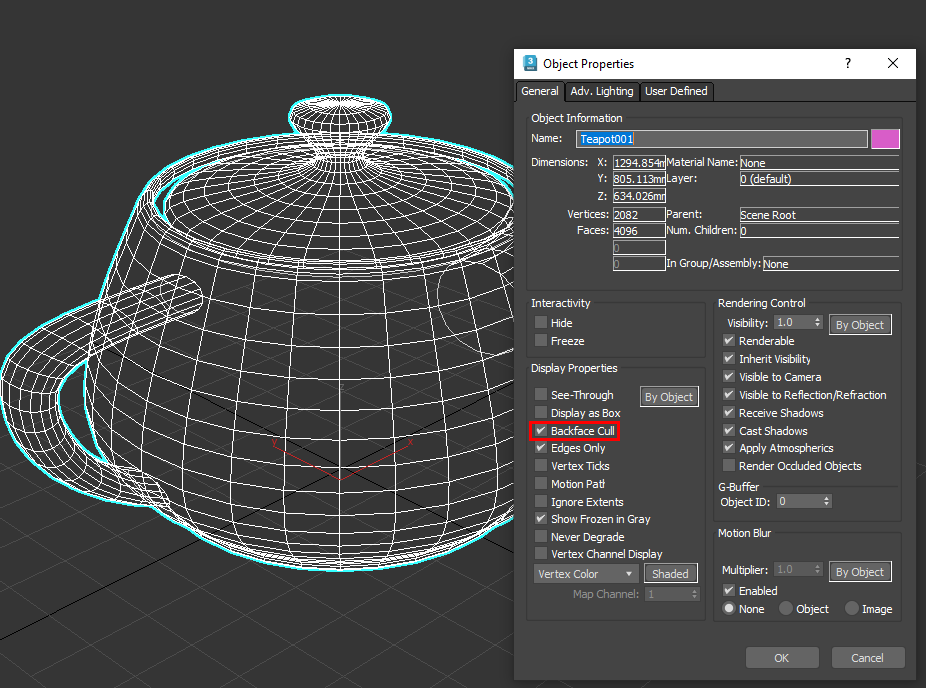Click the Dimensions Z value 634.026
Image resolution: width=926 pixels, height=688 pixels.
pos(639,196)
